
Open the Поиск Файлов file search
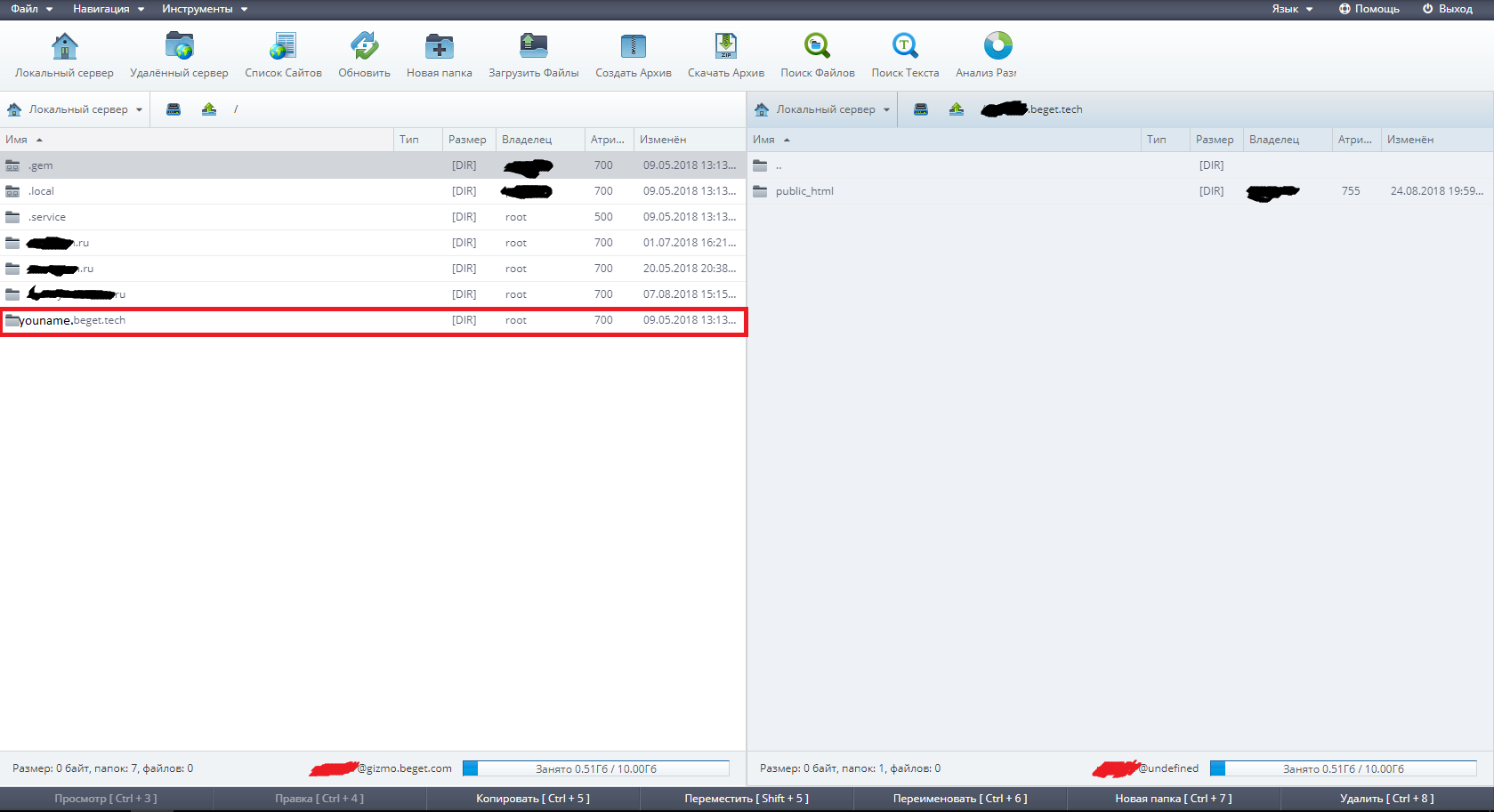(817, 46)
